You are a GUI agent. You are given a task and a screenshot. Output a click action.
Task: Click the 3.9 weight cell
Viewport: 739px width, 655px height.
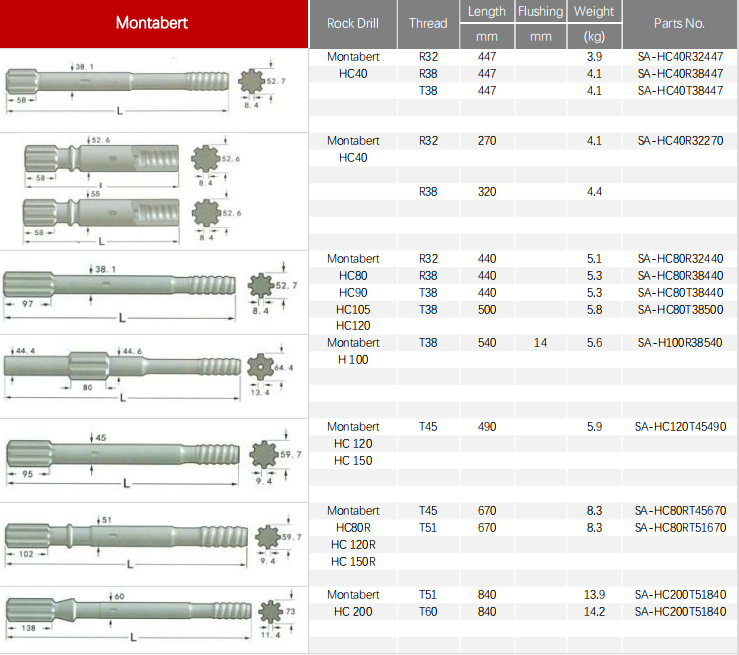[594, 57]
